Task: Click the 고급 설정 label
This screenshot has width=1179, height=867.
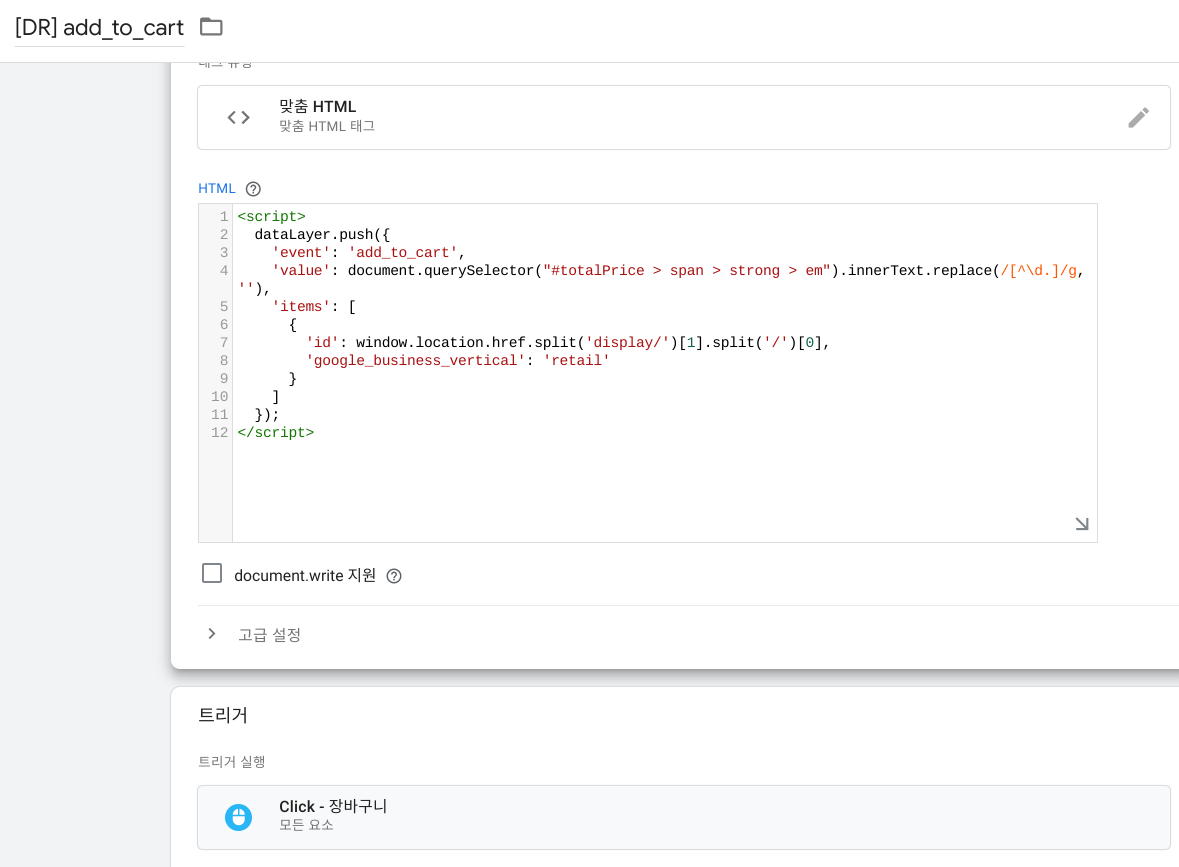Action: [x=269, y=635]
